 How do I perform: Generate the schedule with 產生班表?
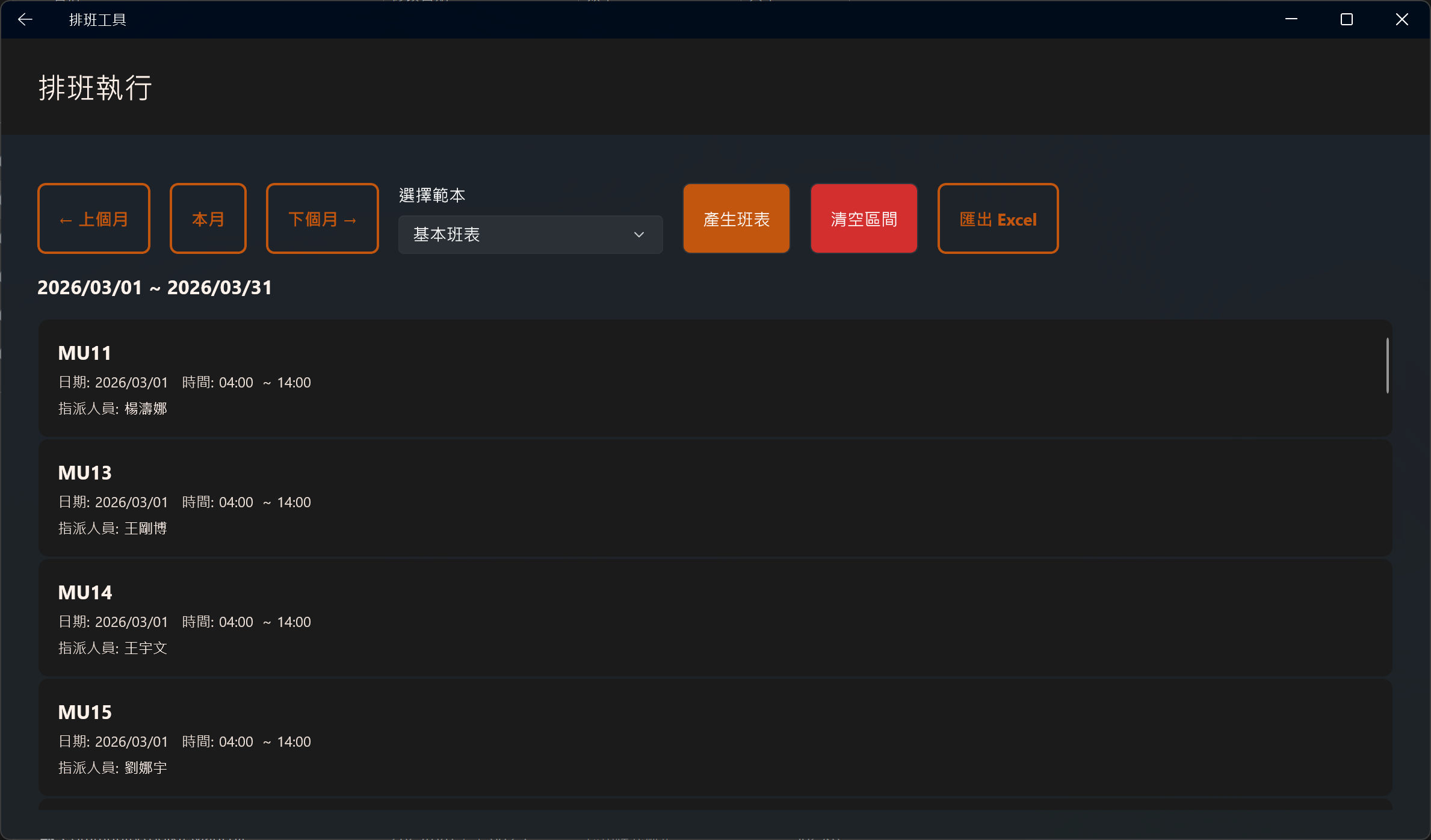[736, 218]
